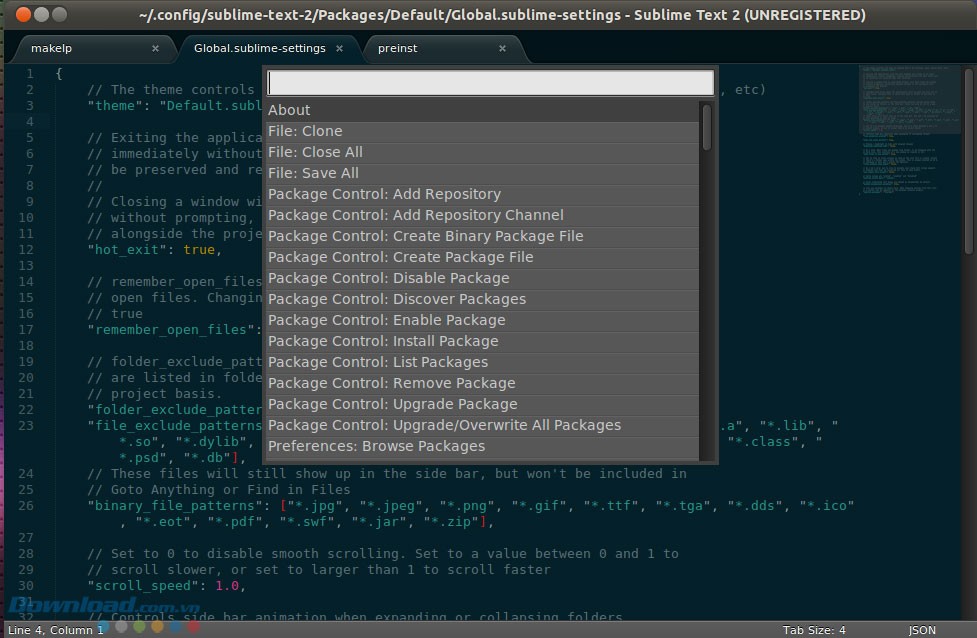The width and height of the screenshot is (977, 638).
Task: Click the red window close button
Action: click(x=22, y=15)
